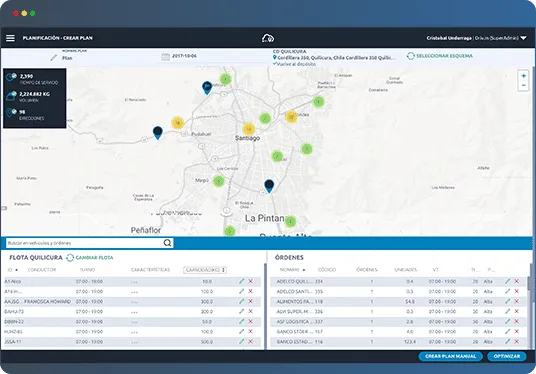Click the Conductor column header
Image resolution: width=536 pixels, height=374 pixels.
[x=42, y=270]
